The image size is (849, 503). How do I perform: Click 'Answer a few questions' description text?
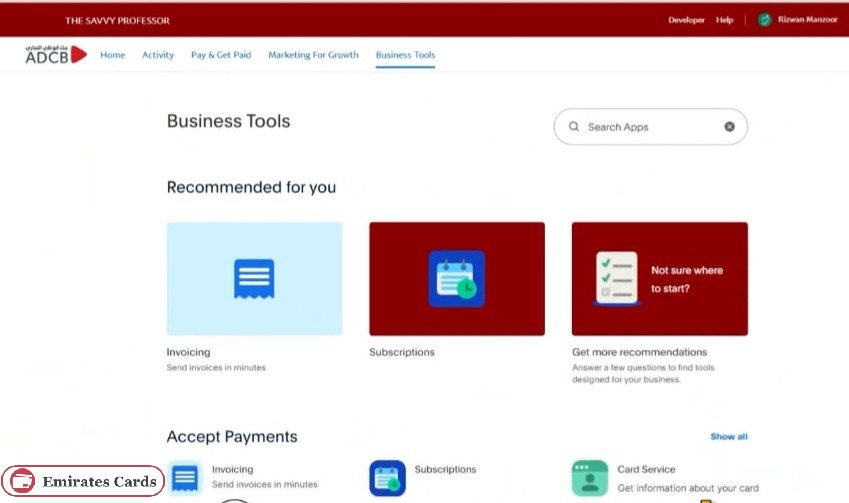click(643, 373)
